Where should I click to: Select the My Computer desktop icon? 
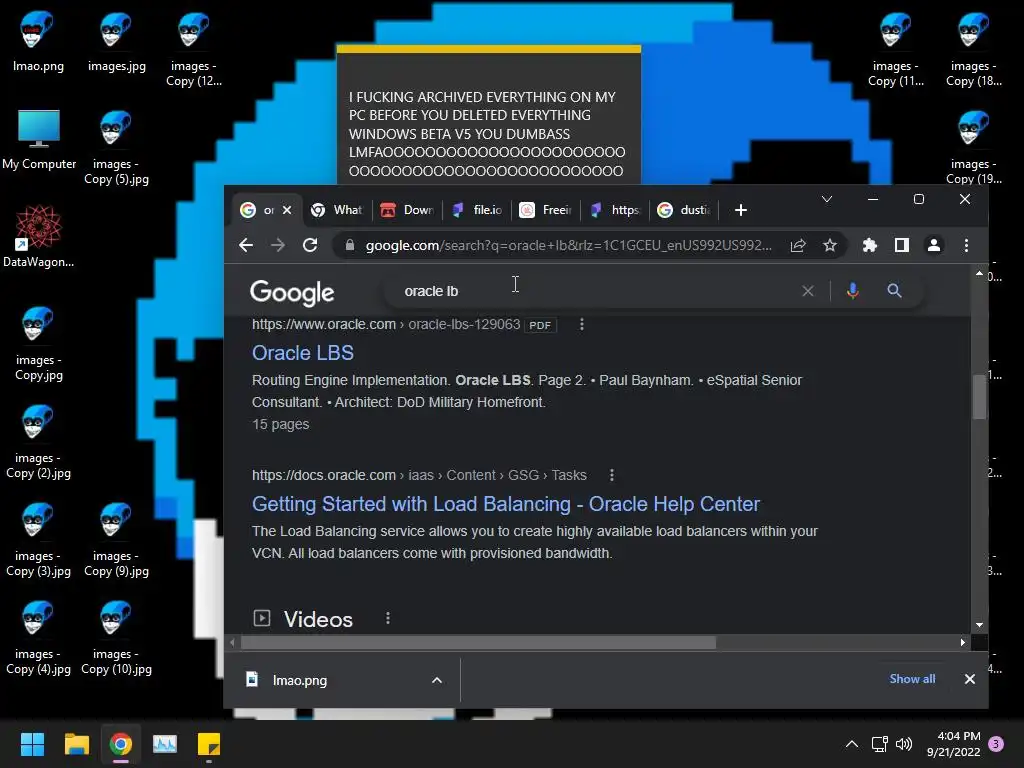(x=39, y=139)
